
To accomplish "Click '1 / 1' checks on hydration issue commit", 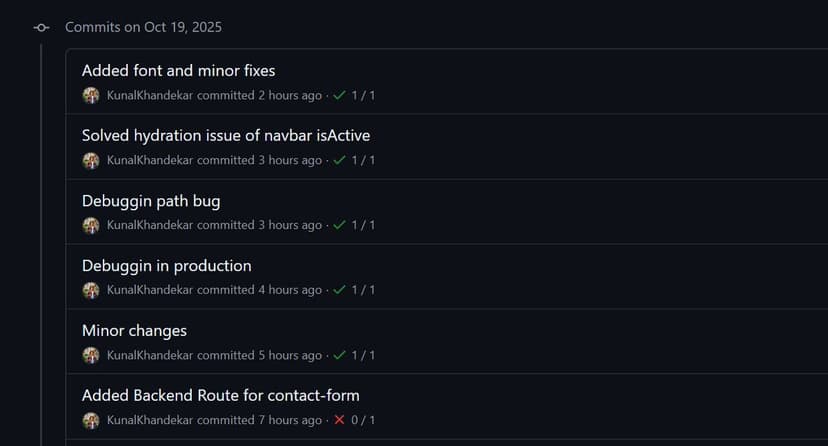I will [363, 160].
